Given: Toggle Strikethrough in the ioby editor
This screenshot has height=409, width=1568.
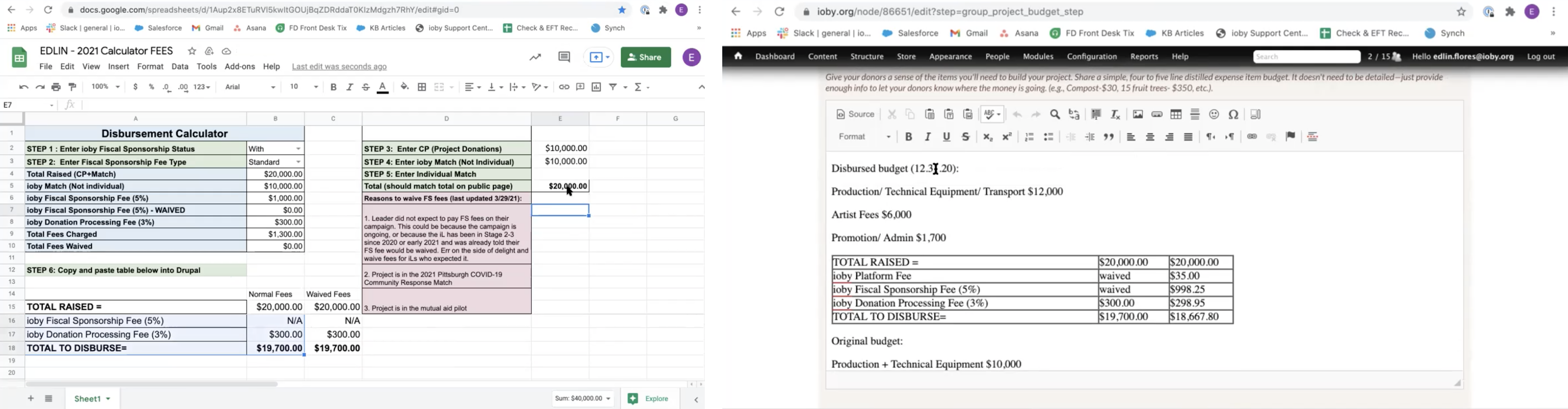Looking at the screenshot, I should click(x=966, y=137).
